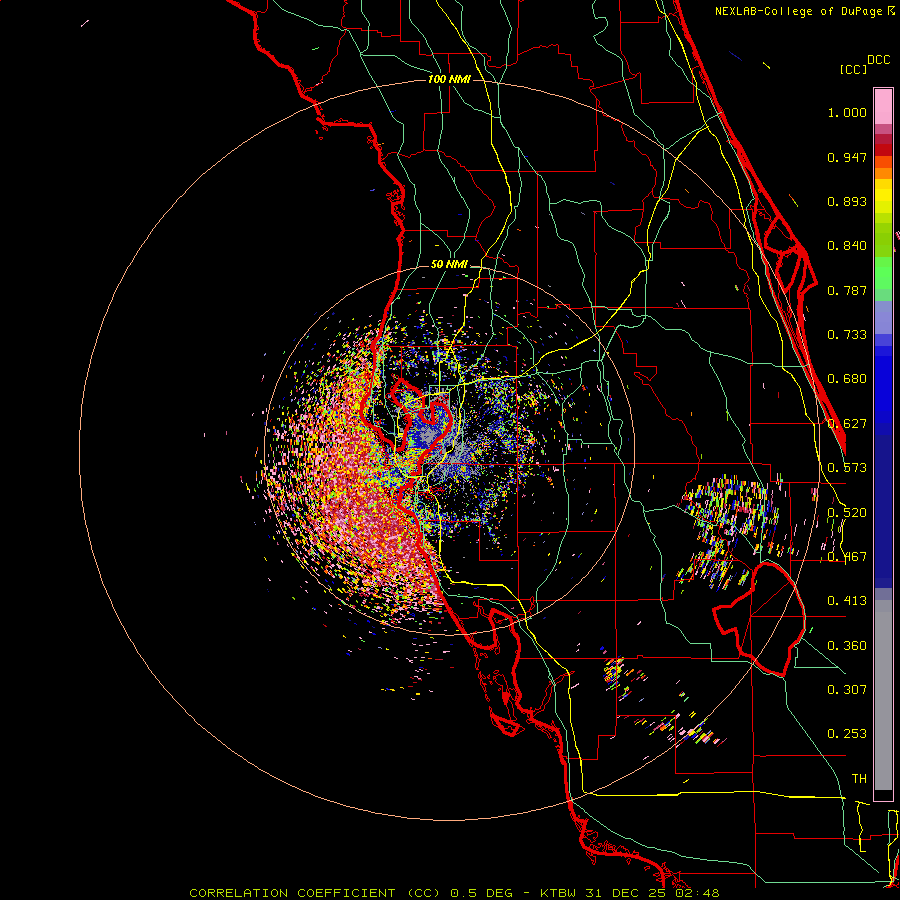Click the 100 NMI range ring label
Viewport: 900px width, 900px height.
tap(449, 79)
